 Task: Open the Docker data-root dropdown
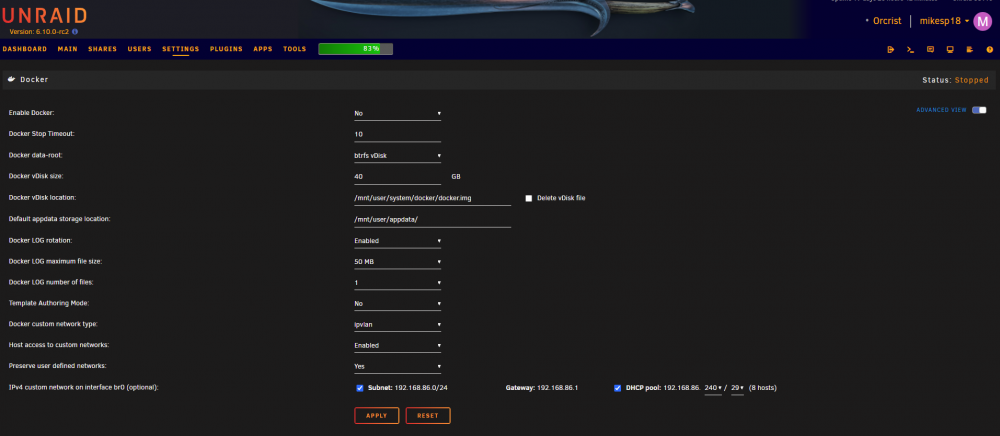pos(397,156)
